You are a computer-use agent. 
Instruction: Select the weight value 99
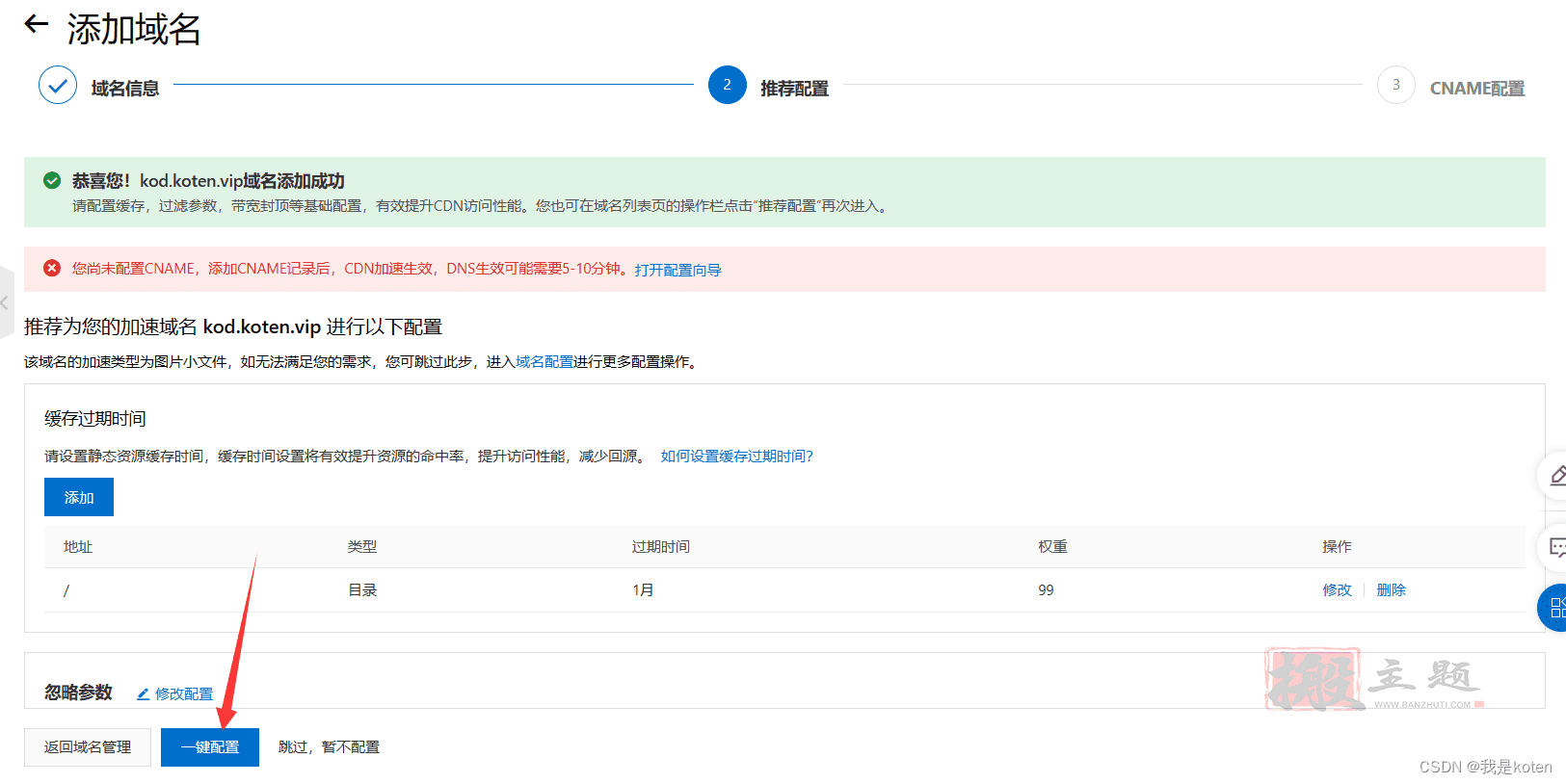click(1046, 590)
